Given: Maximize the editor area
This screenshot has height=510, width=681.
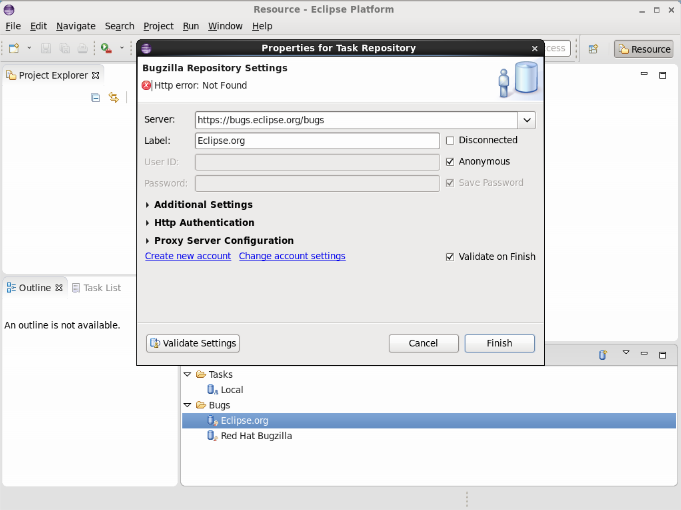Looking at the screenshot, I should [x=662, y=75].
